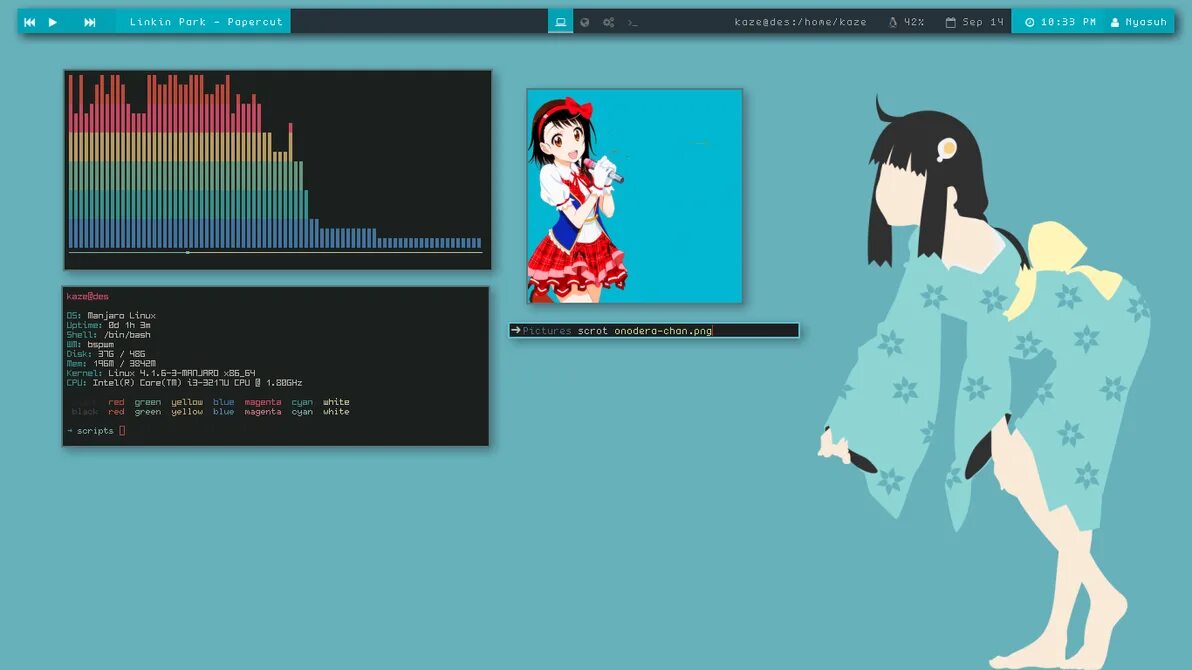Click the song title Linkin Park - Papercut
The width and height of the screenshot is (1192, 670).
pos(205,21)
